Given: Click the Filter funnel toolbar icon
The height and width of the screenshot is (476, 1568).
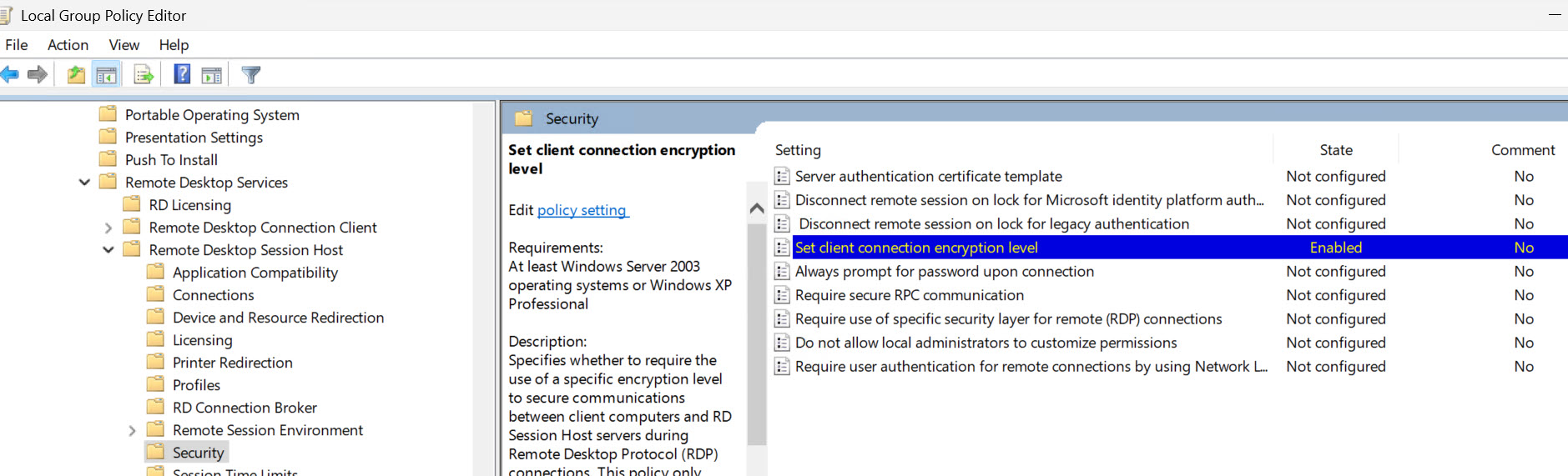Looking at the screenshot, I should pos(251,75).
